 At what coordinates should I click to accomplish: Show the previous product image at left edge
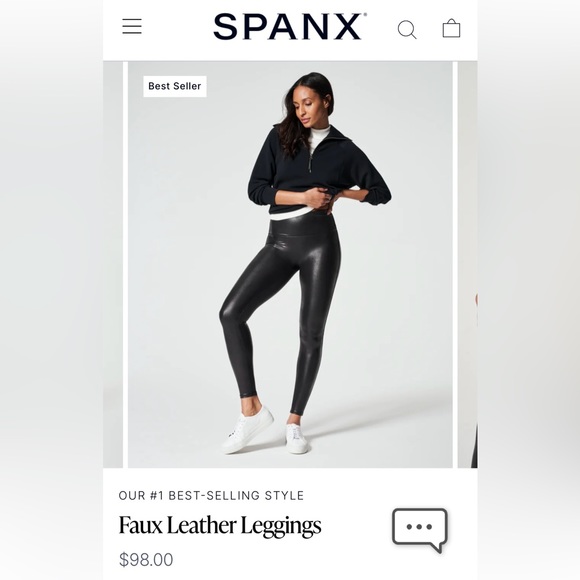[113, 264]
